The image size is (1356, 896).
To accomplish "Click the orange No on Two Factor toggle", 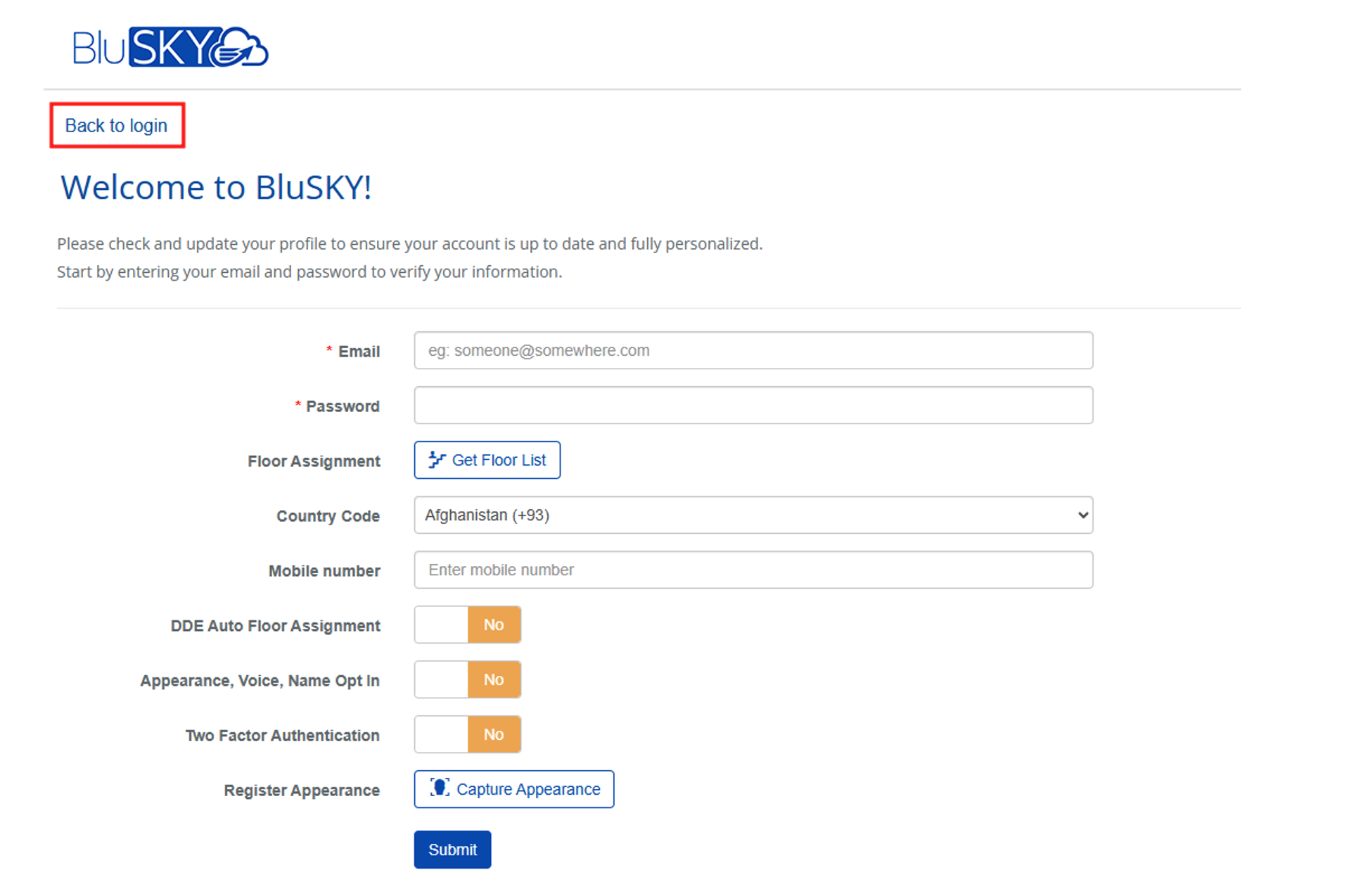I will pyautogui.click(x=494, y=735).
